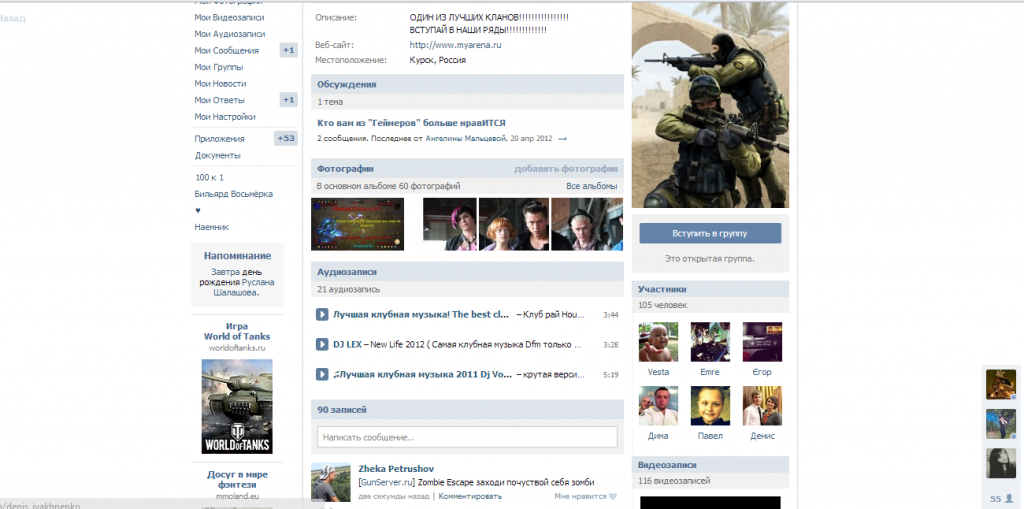Click the +1 counter next to Мои Ответы
This screenshot has height=509, width=1024.
[288, 100]
